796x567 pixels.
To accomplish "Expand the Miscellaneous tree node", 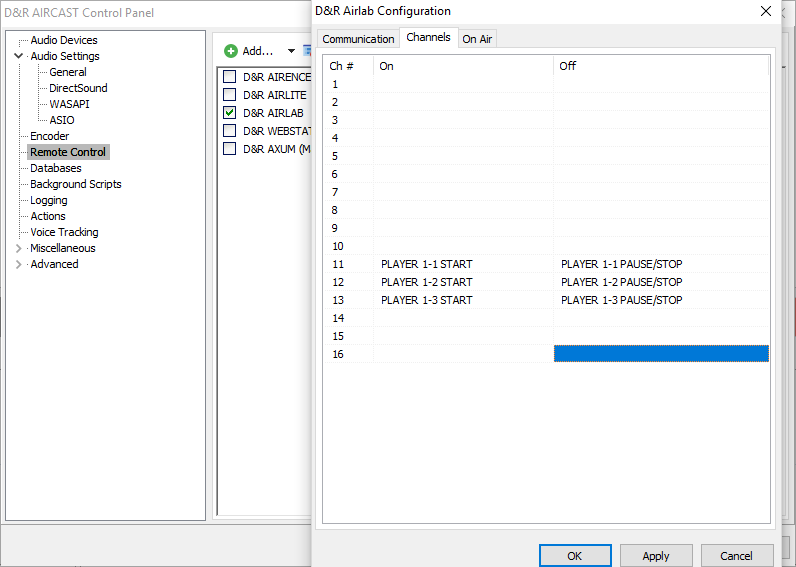I will [19, 248].
